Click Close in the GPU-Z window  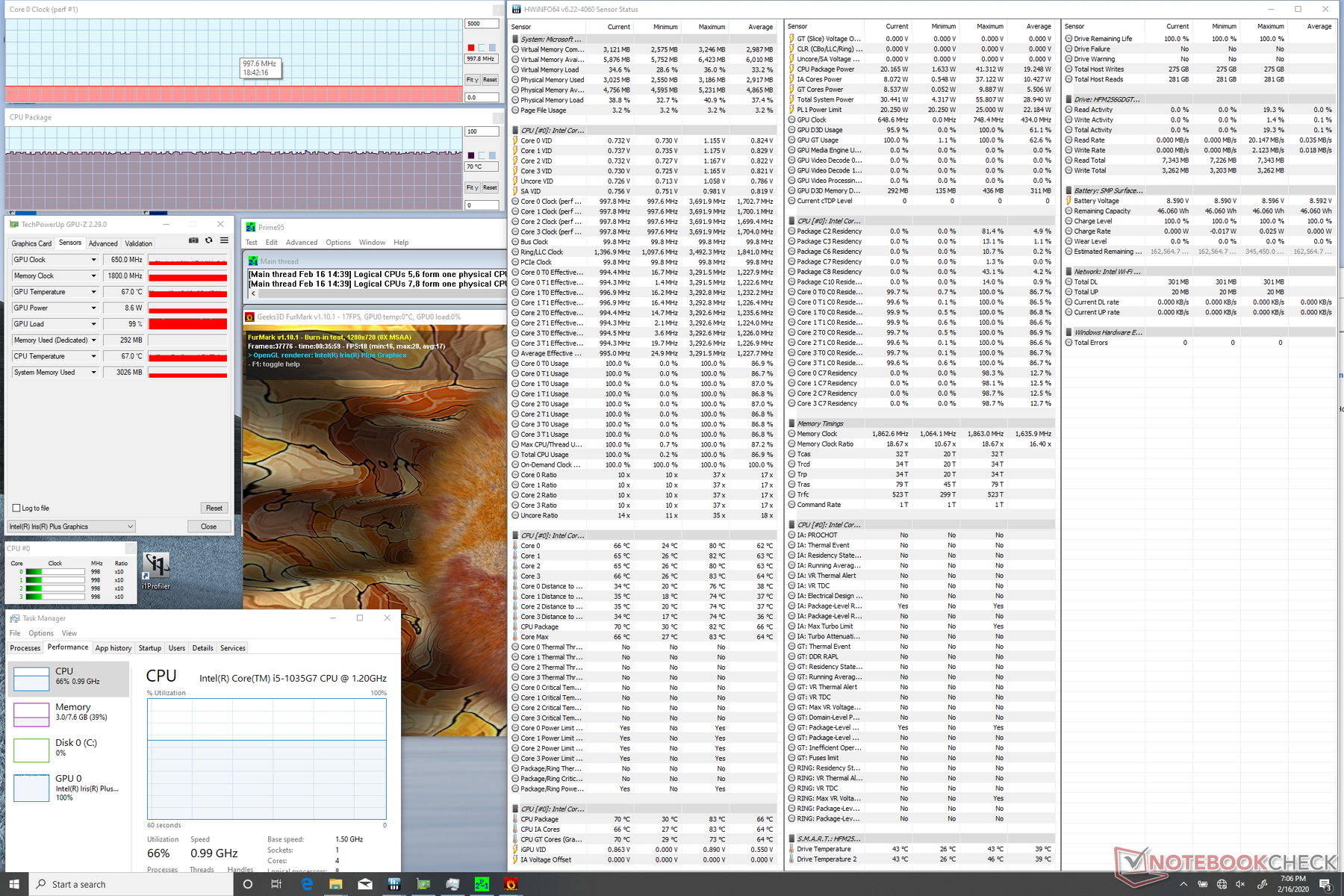click(209, 526)
